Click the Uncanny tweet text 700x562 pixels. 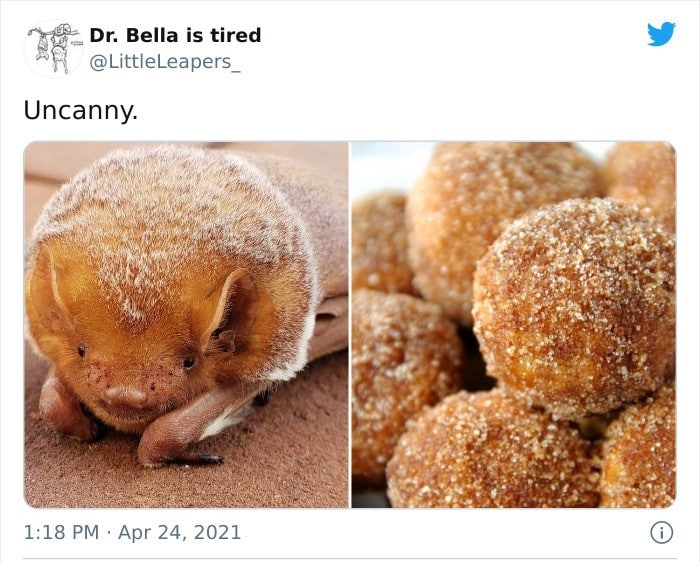pyautogui.click(x=81, y=110)
